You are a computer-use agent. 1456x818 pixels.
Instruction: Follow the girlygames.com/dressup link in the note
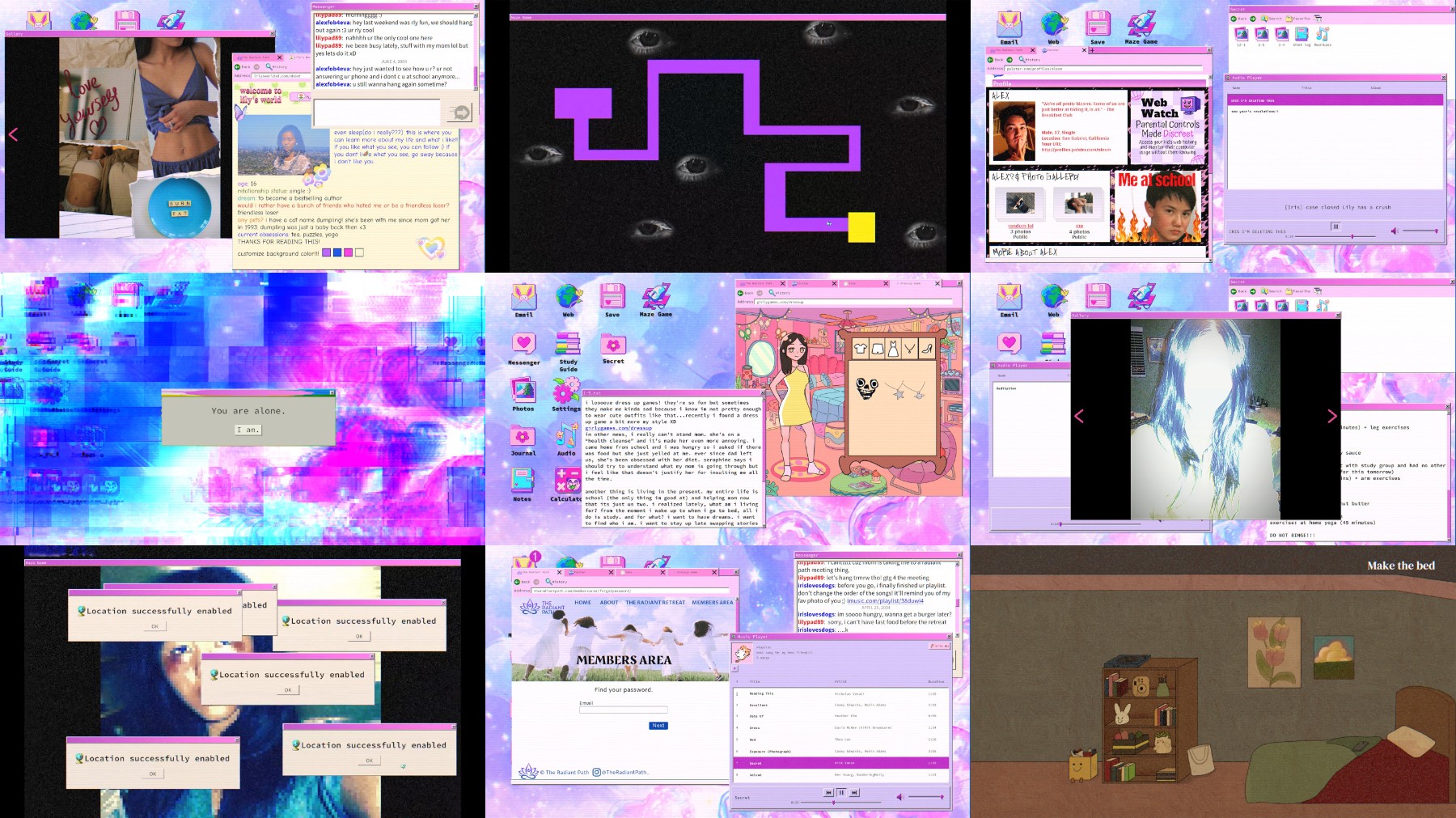[619, 428]
